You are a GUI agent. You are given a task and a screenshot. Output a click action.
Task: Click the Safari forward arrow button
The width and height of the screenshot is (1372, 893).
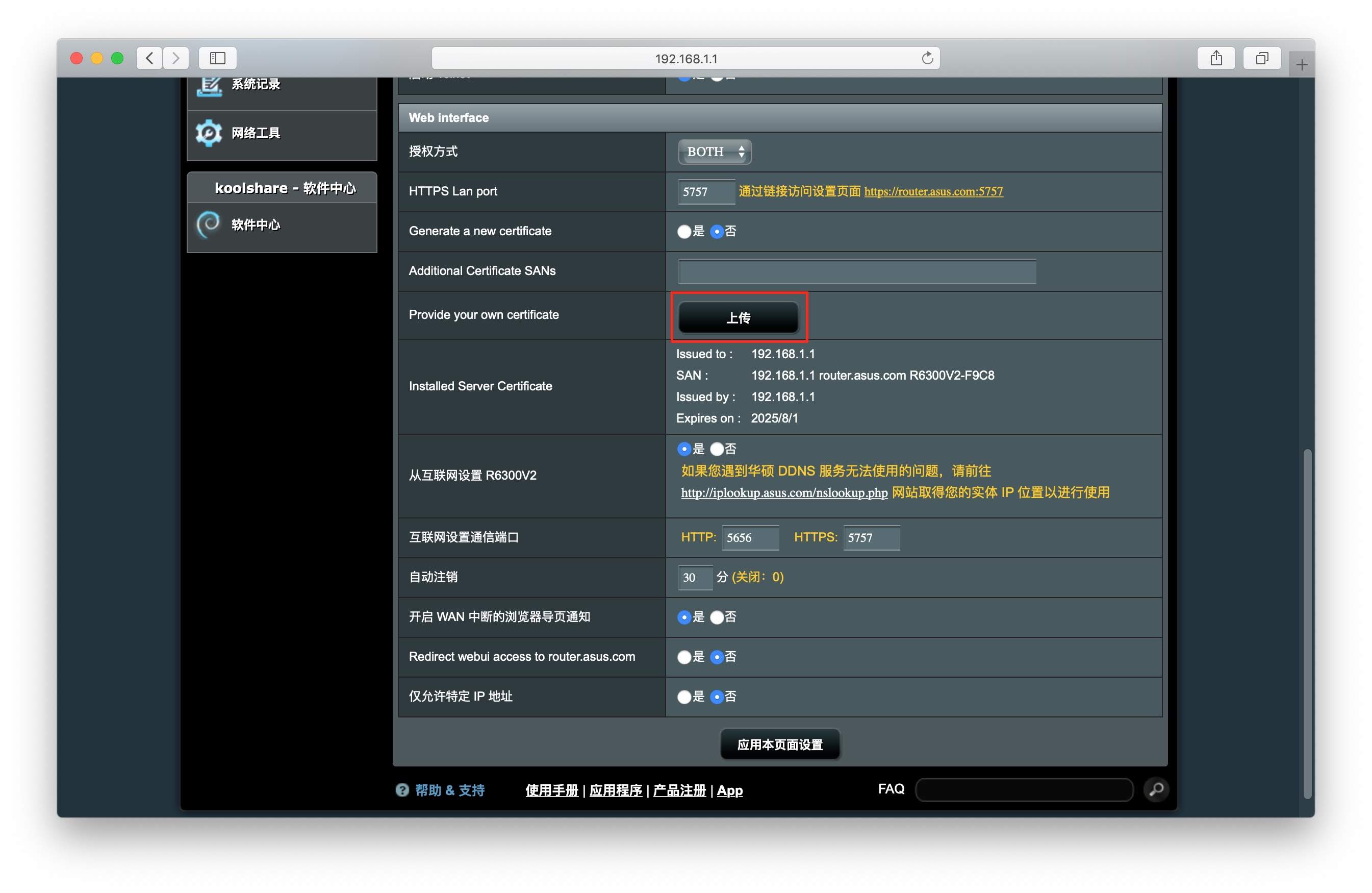pos(176,58)
